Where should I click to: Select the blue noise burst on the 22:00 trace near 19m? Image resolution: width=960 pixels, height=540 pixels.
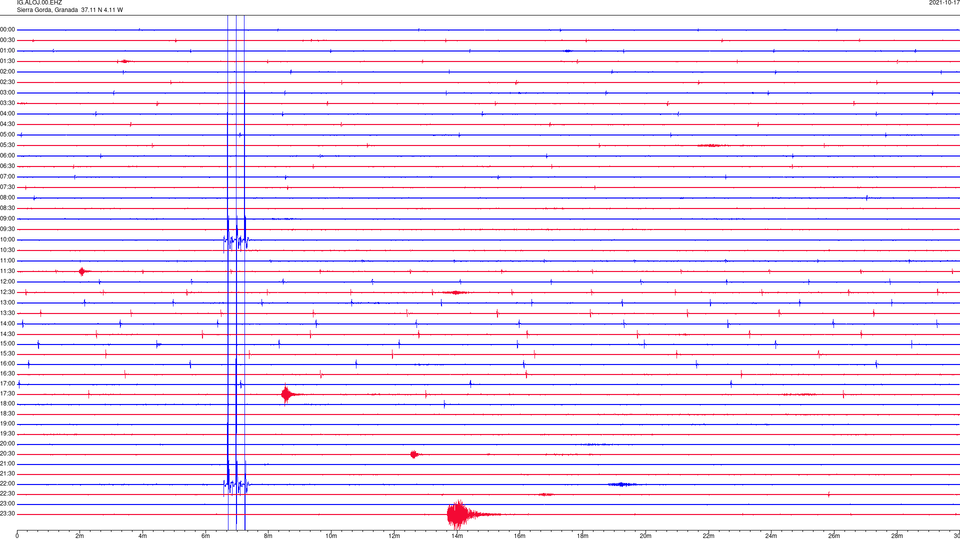tap(622, 484)
